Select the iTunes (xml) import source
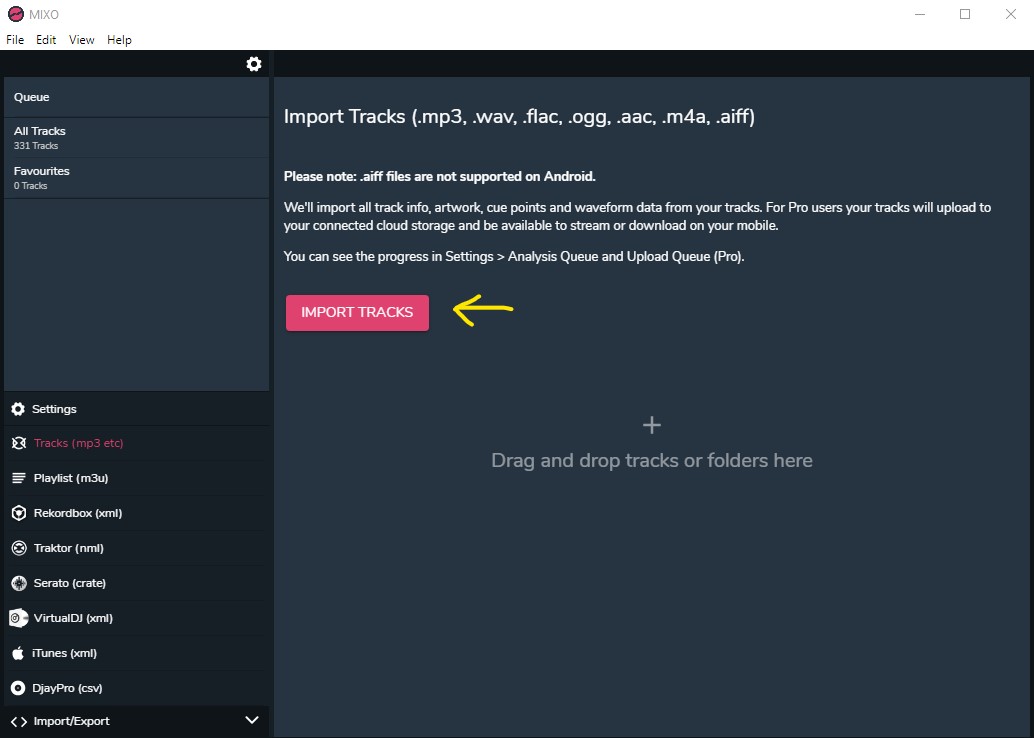The width and height of the screenshot is (1034, 738). tap(64, 653)
